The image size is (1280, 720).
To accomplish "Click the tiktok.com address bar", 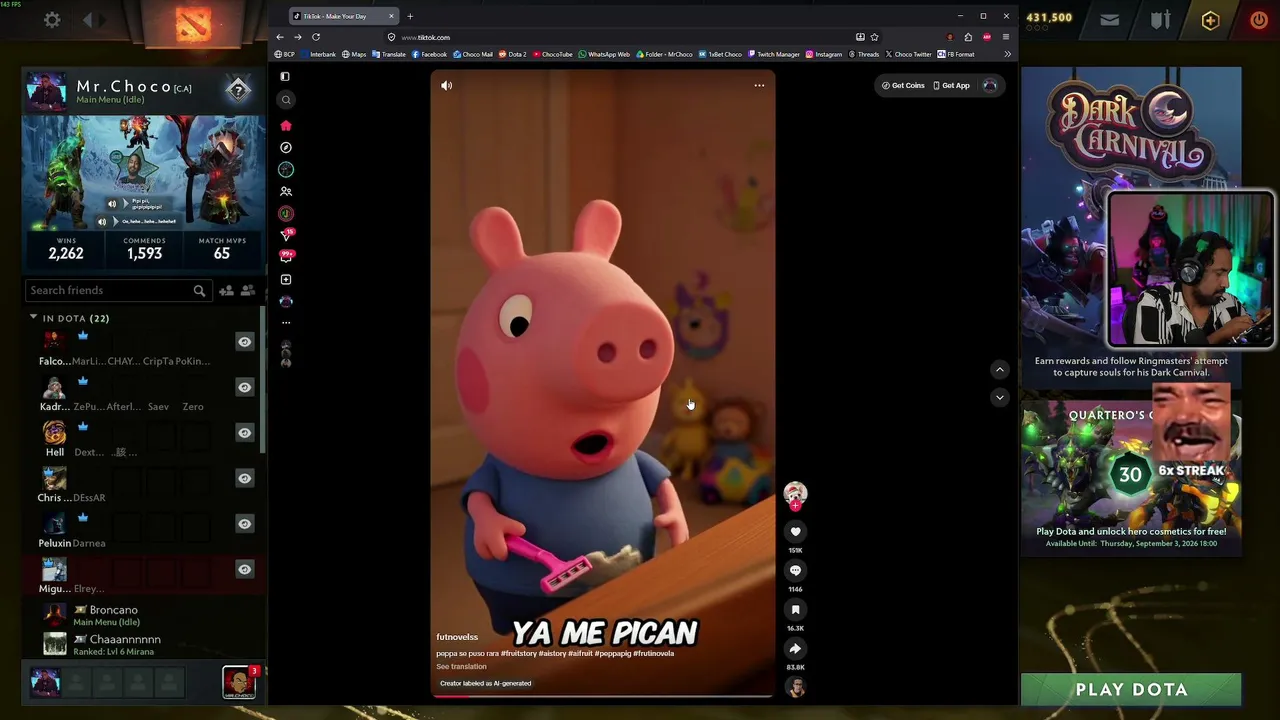I will [620, 37].
